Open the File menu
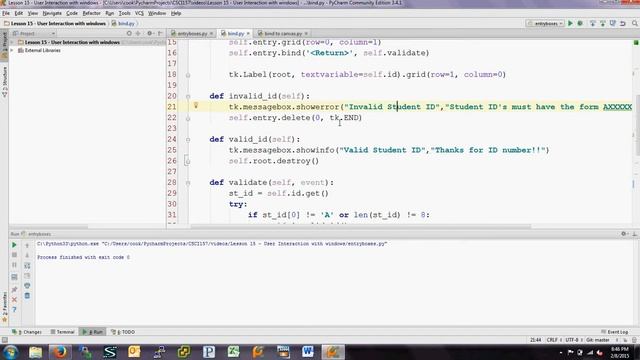640x360 pixels. 6,13
